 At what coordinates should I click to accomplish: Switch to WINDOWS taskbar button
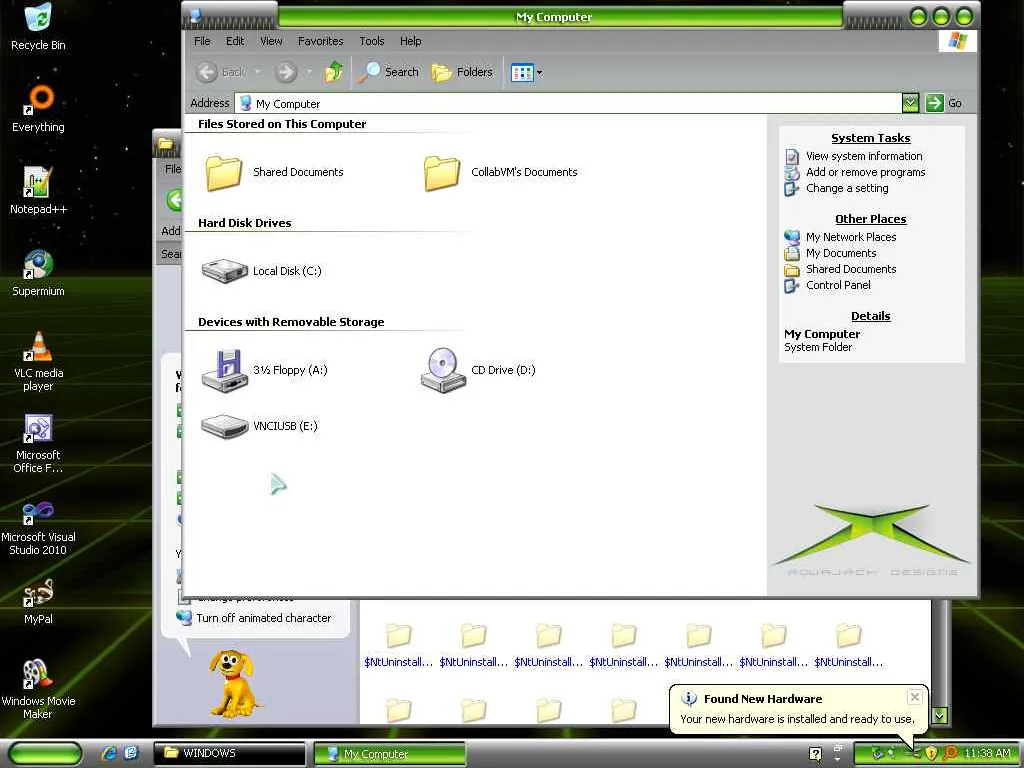tap(229, 754)
